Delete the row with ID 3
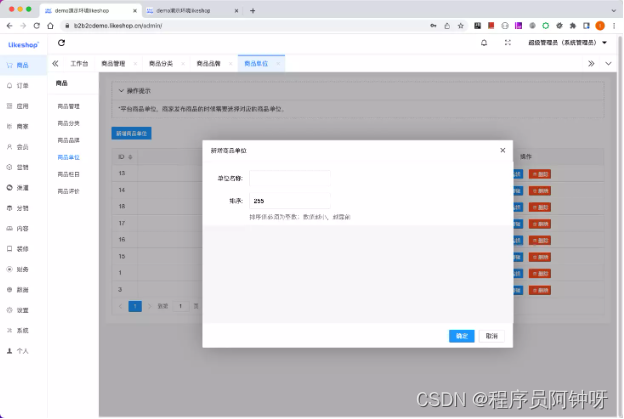624x419 pixels. coord(540,290)
